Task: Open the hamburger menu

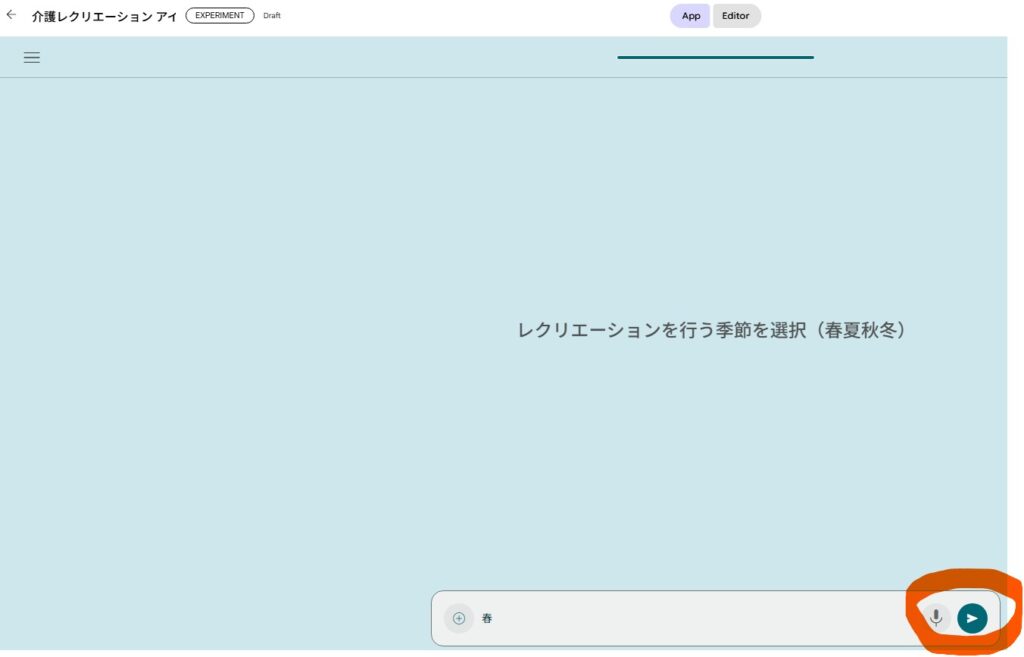Action: (32, 57)
